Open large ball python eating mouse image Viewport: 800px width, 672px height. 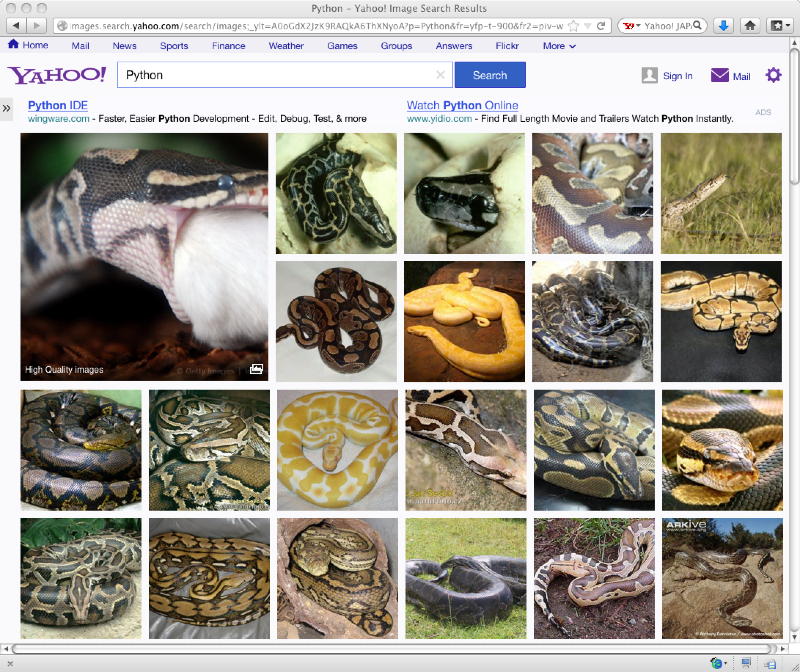click(144, 257)
